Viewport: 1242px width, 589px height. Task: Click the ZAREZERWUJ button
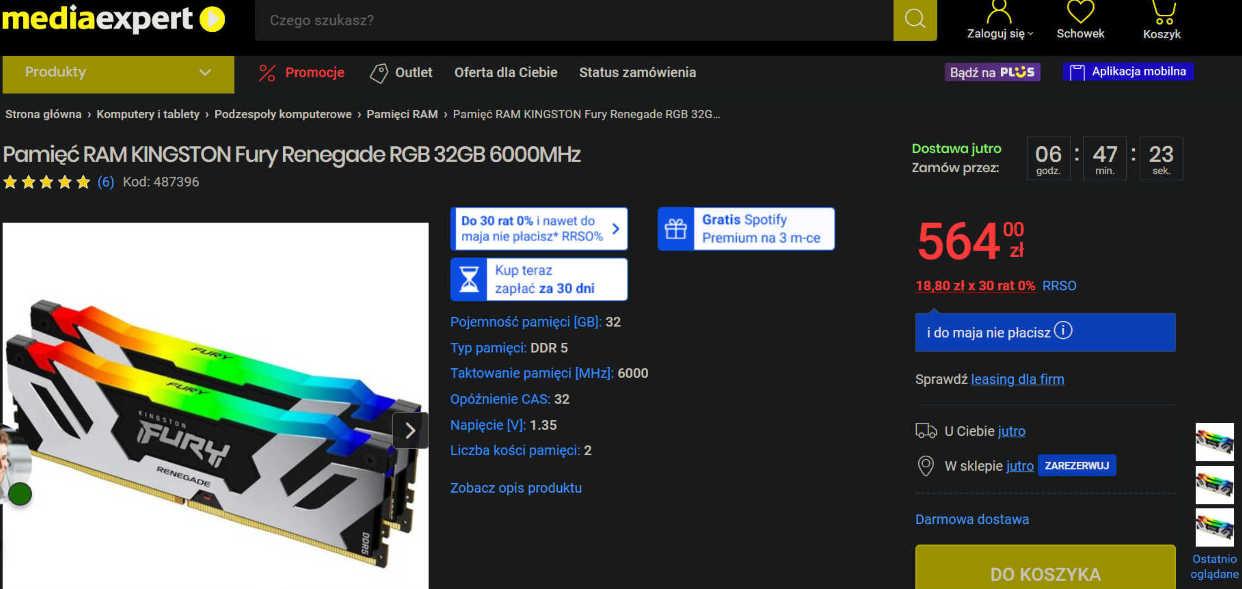[1077, 466]
